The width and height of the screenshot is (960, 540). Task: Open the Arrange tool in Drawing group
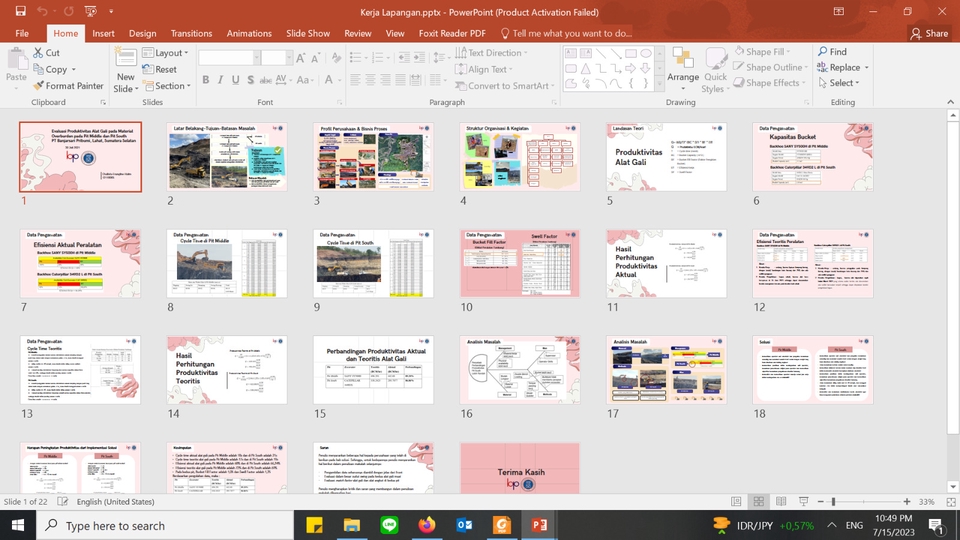[x=683, y=67]
